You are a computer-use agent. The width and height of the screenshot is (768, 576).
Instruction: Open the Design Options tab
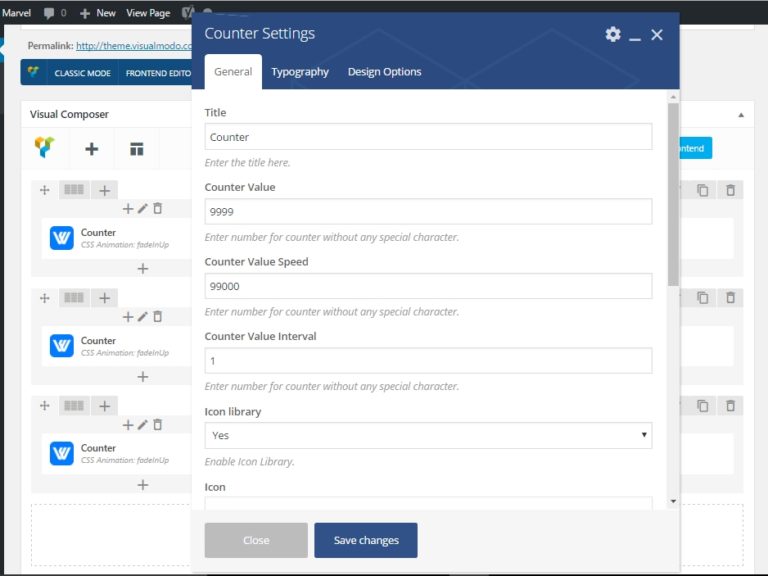click(384, 72)
